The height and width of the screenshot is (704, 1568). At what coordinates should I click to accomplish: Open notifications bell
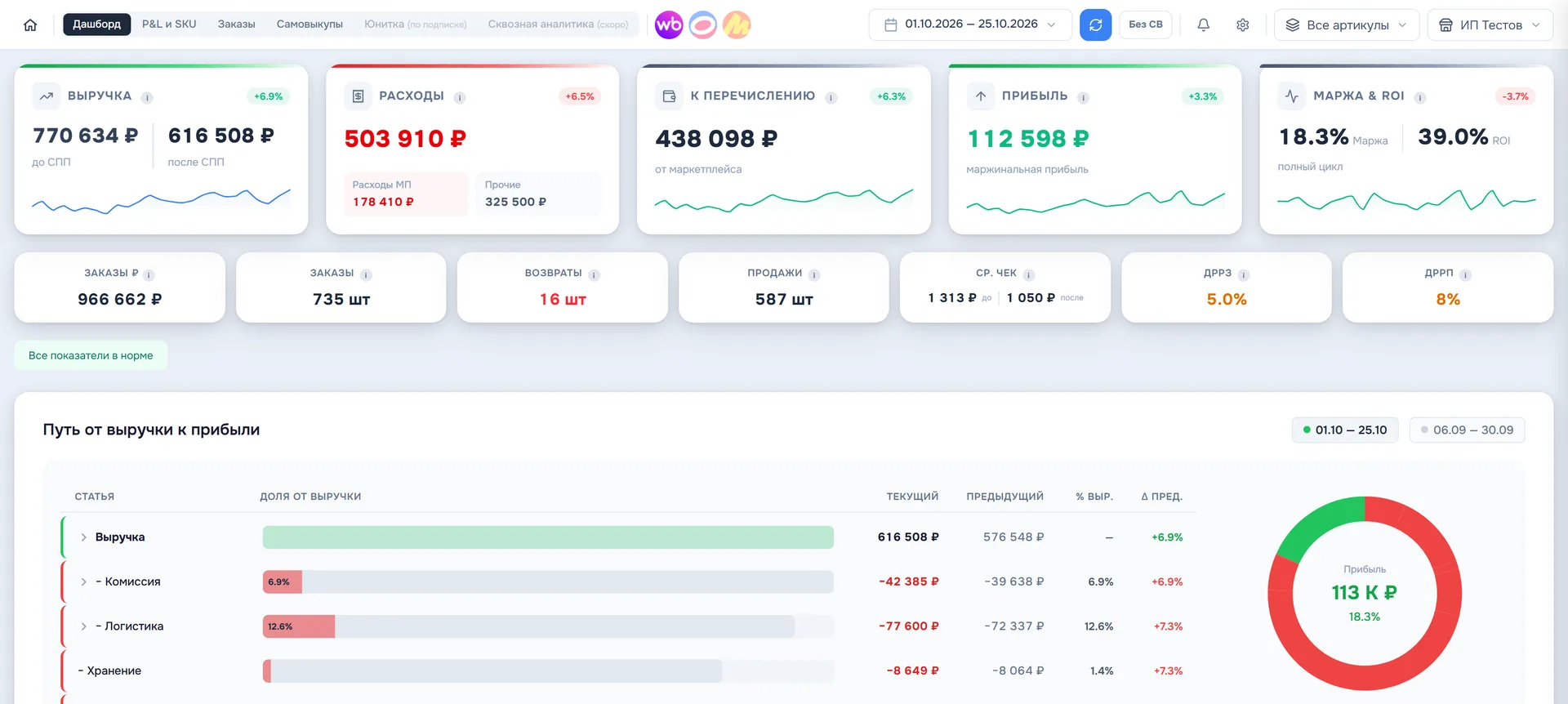(x=1203, y=25)
